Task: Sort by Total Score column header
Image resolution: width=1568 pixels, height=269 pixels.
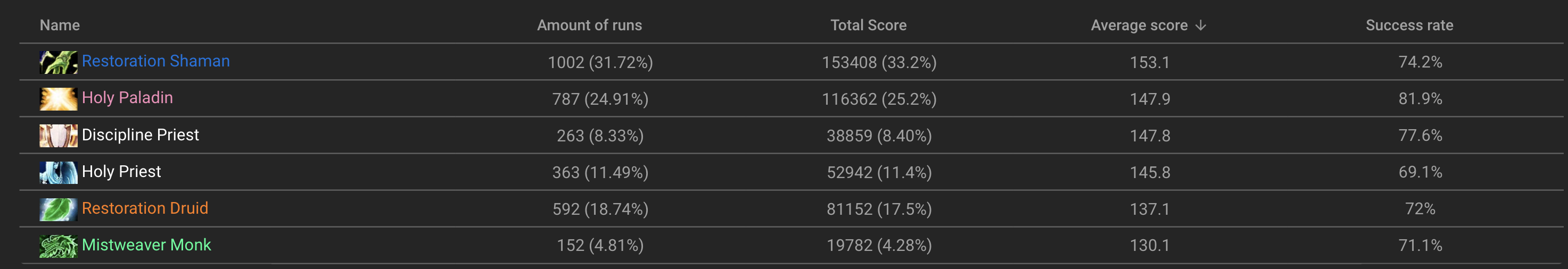Action: tap(869, 26)
